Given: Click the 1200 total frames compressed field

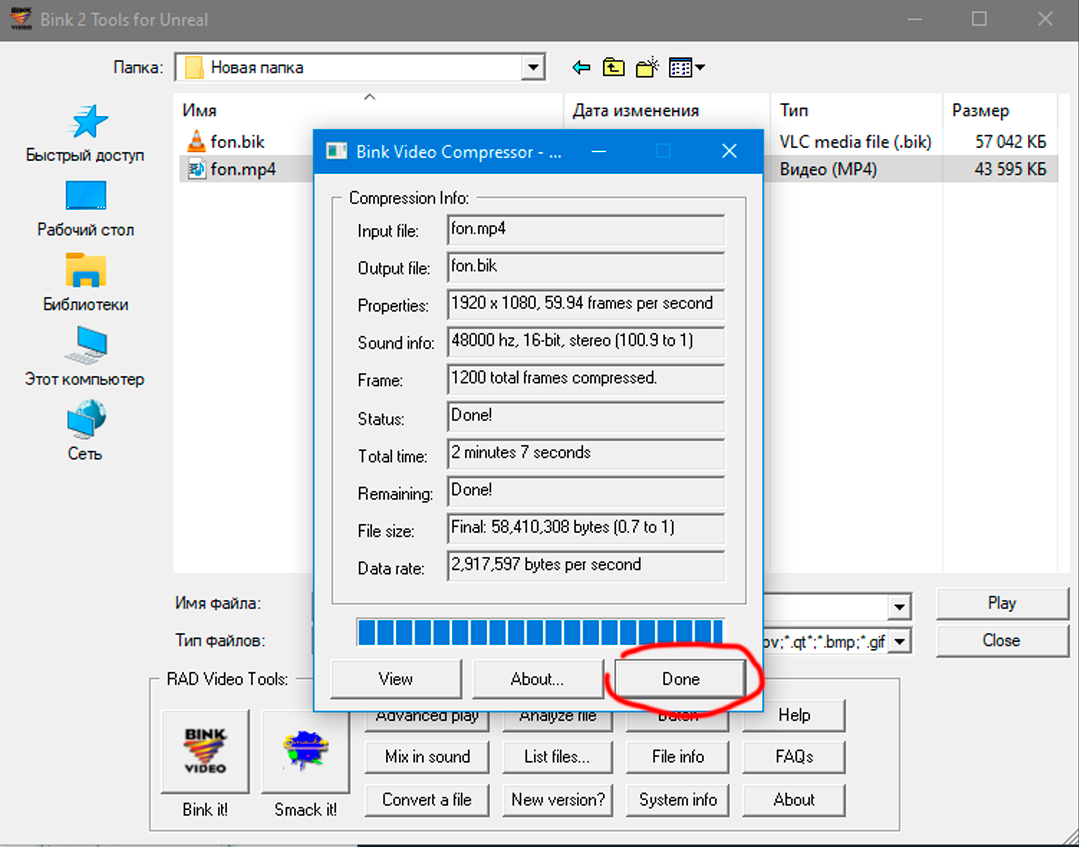Looking at the screenshot, I should 586,378.
